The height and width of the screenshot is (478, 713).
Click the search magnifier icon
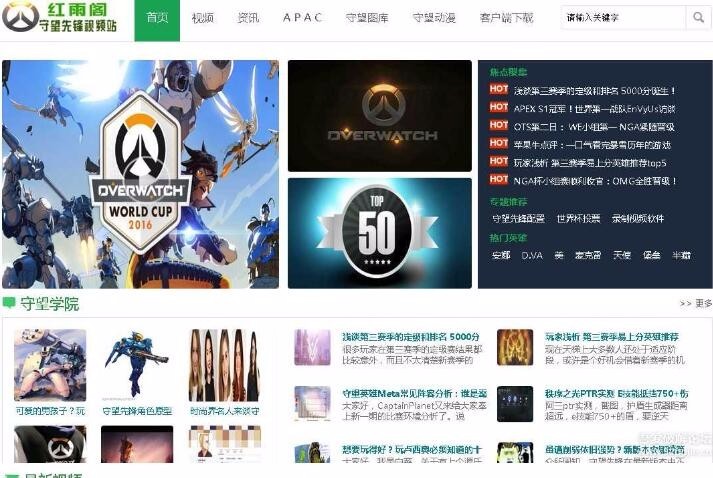(698, 18)
